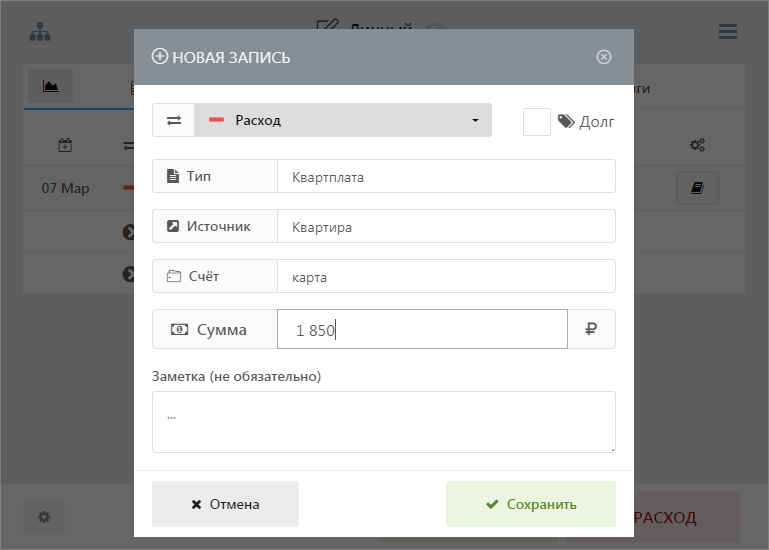769x550 pixels.
Task: Click the gears icon in the table header
Action: coord(697,145)
